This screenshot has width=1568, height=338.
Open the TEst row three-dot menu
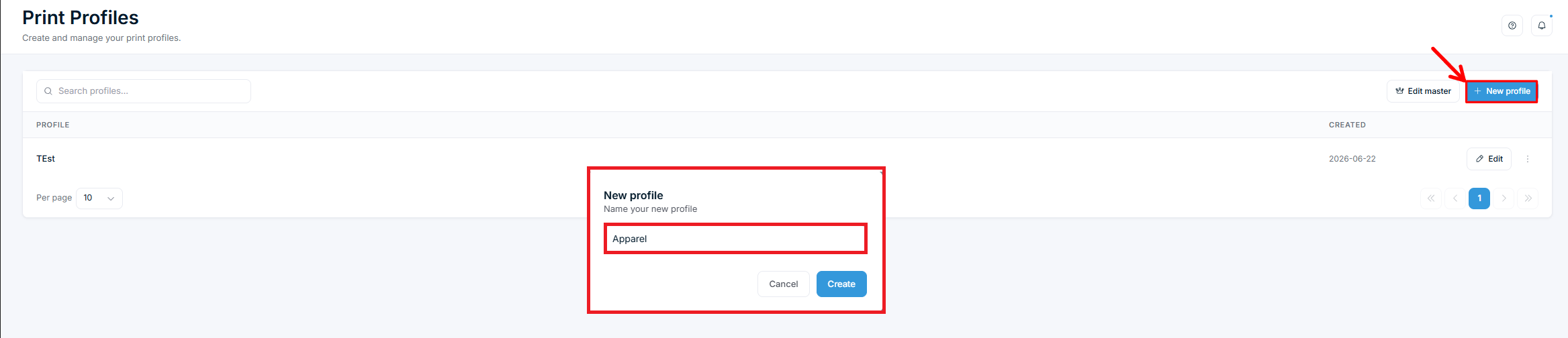[1527, 159]
